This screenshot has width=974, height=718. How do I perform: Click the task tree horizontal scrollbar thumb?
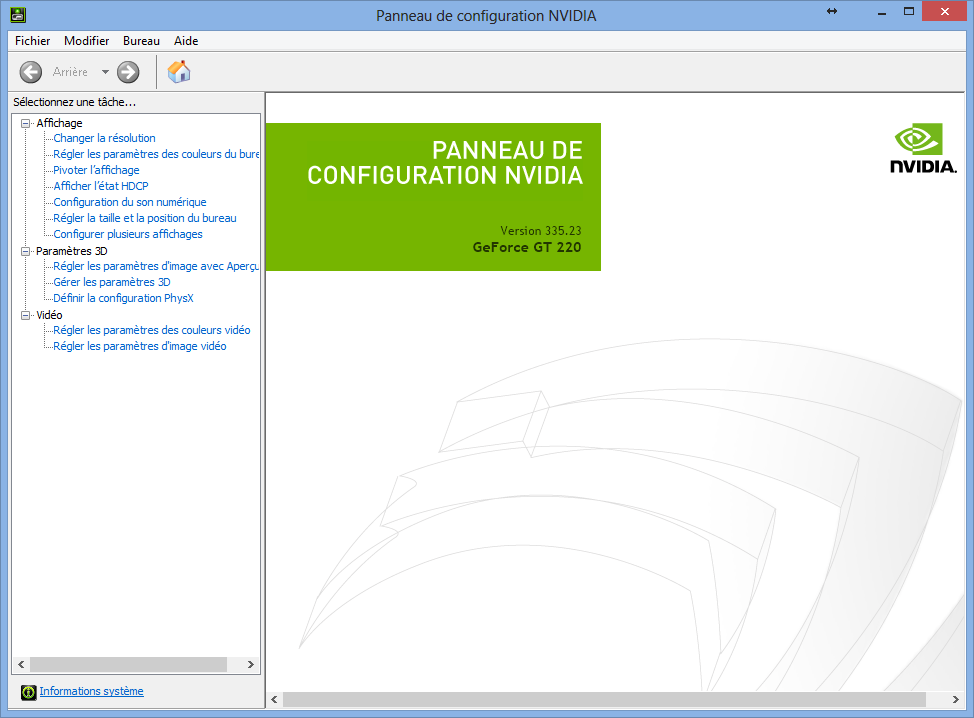click(x=129, y=665)
